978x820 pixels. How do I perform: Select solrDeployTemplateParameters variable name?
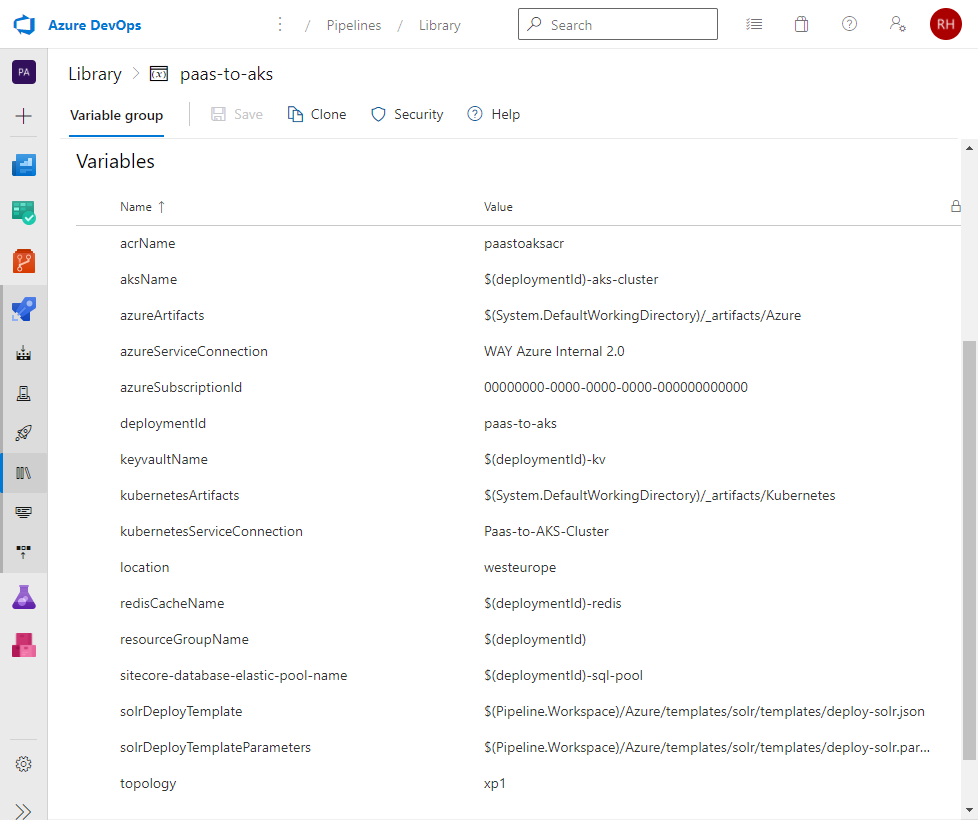[x=215, y=748]
